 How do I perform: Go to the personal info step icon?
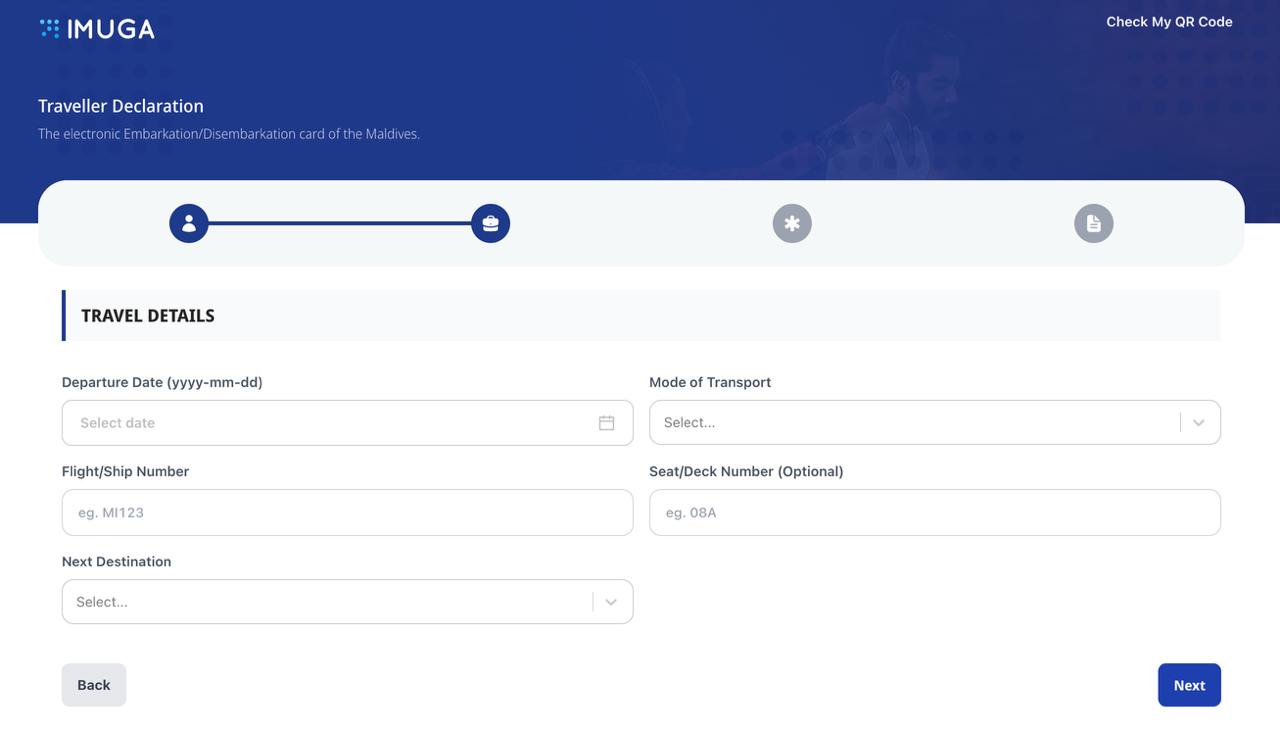pyautogui.click(x=189, y=223)
